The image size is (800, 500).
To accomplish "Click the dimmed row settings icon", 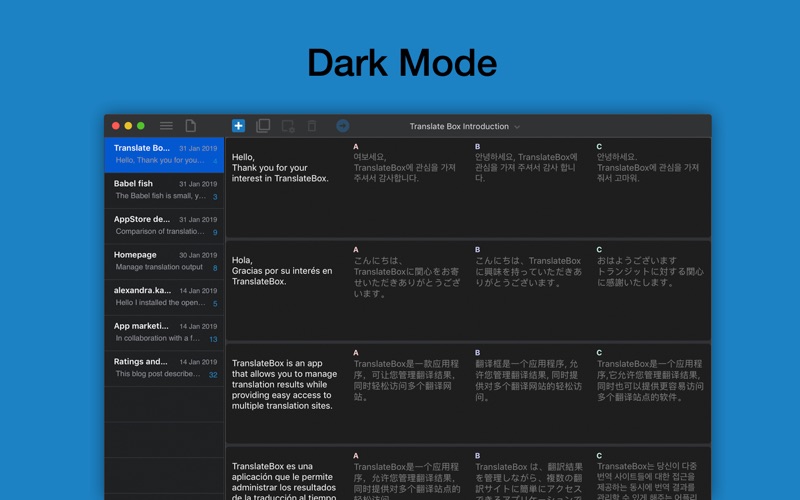I will [x=288, y=126].
